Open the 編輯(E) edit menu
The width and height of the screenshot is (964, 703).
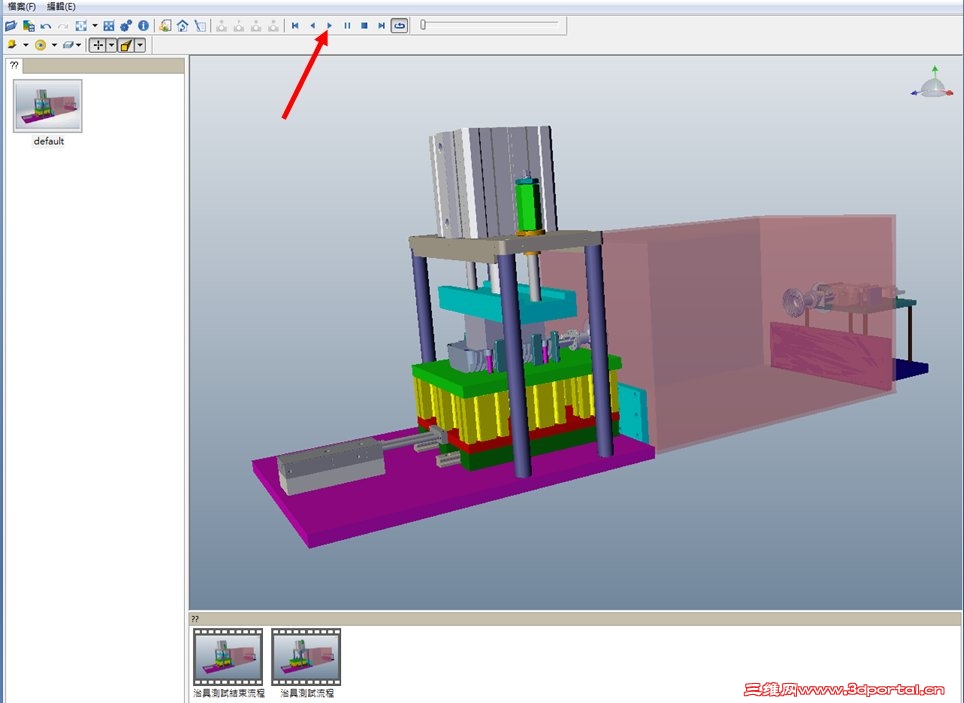tap(61, 6)
